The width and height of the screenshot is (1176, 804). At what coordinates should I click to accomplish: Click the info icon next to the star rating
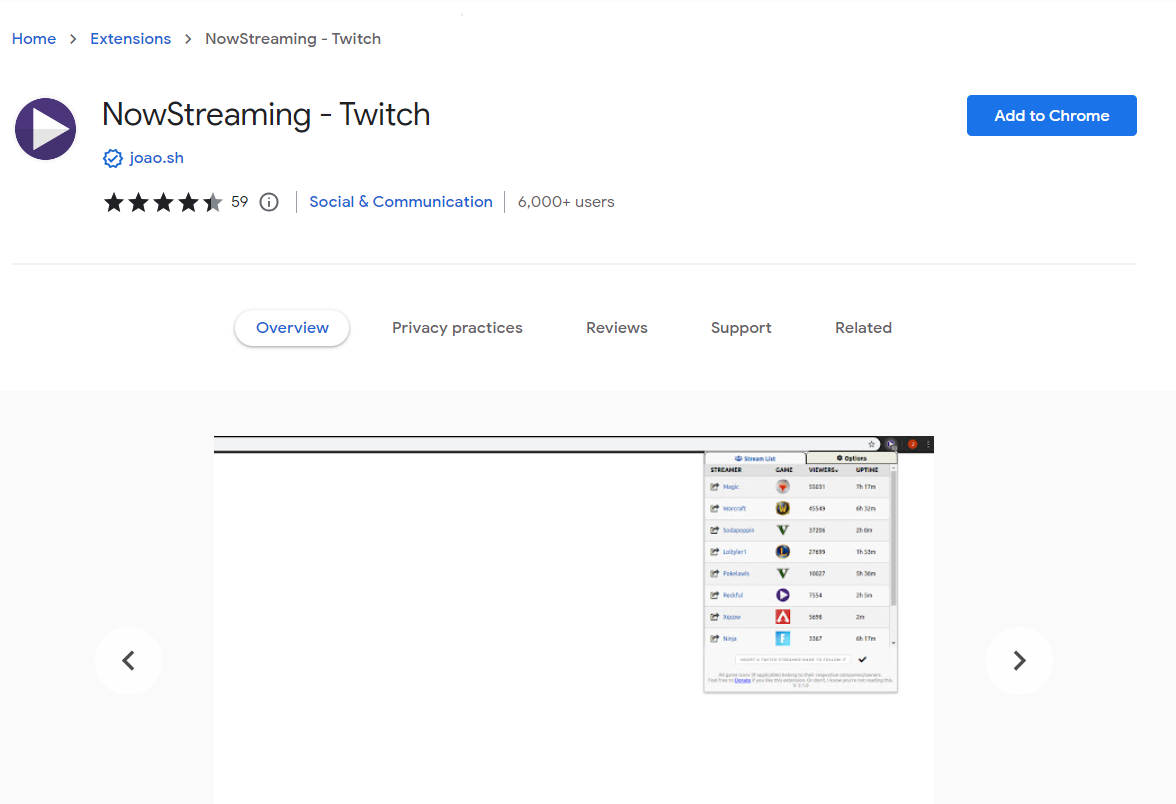click(x=268, y=201)
